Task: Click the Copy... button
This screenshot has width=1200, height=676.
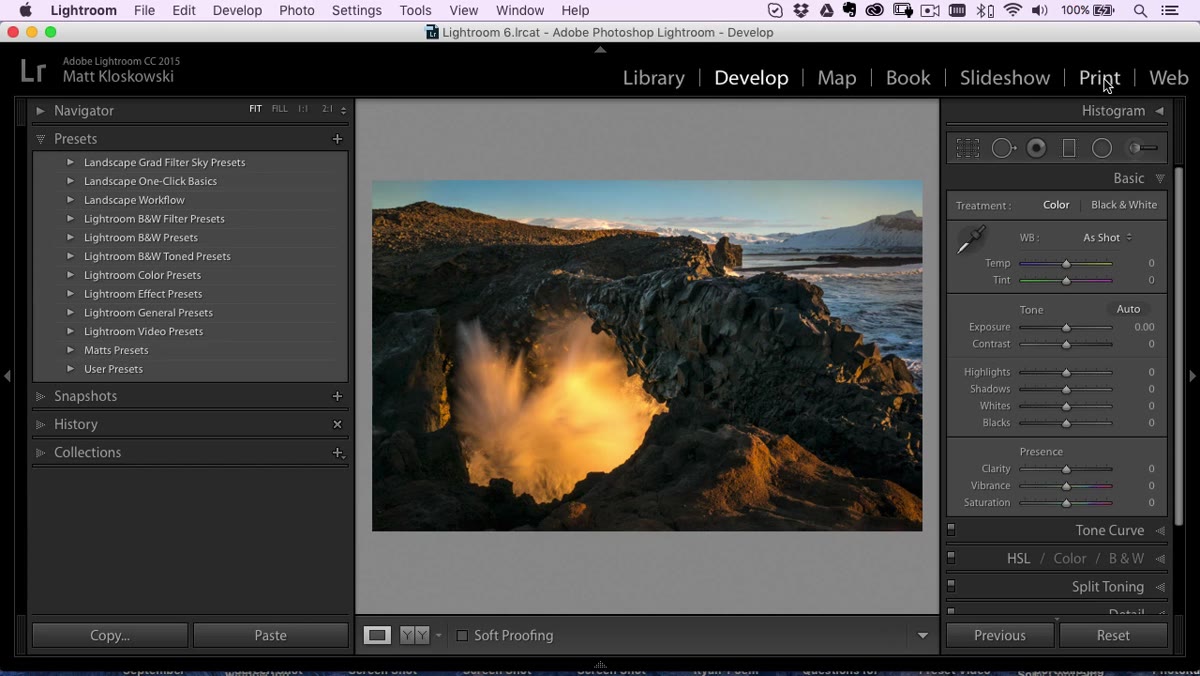Action: [x=110, y=635]
